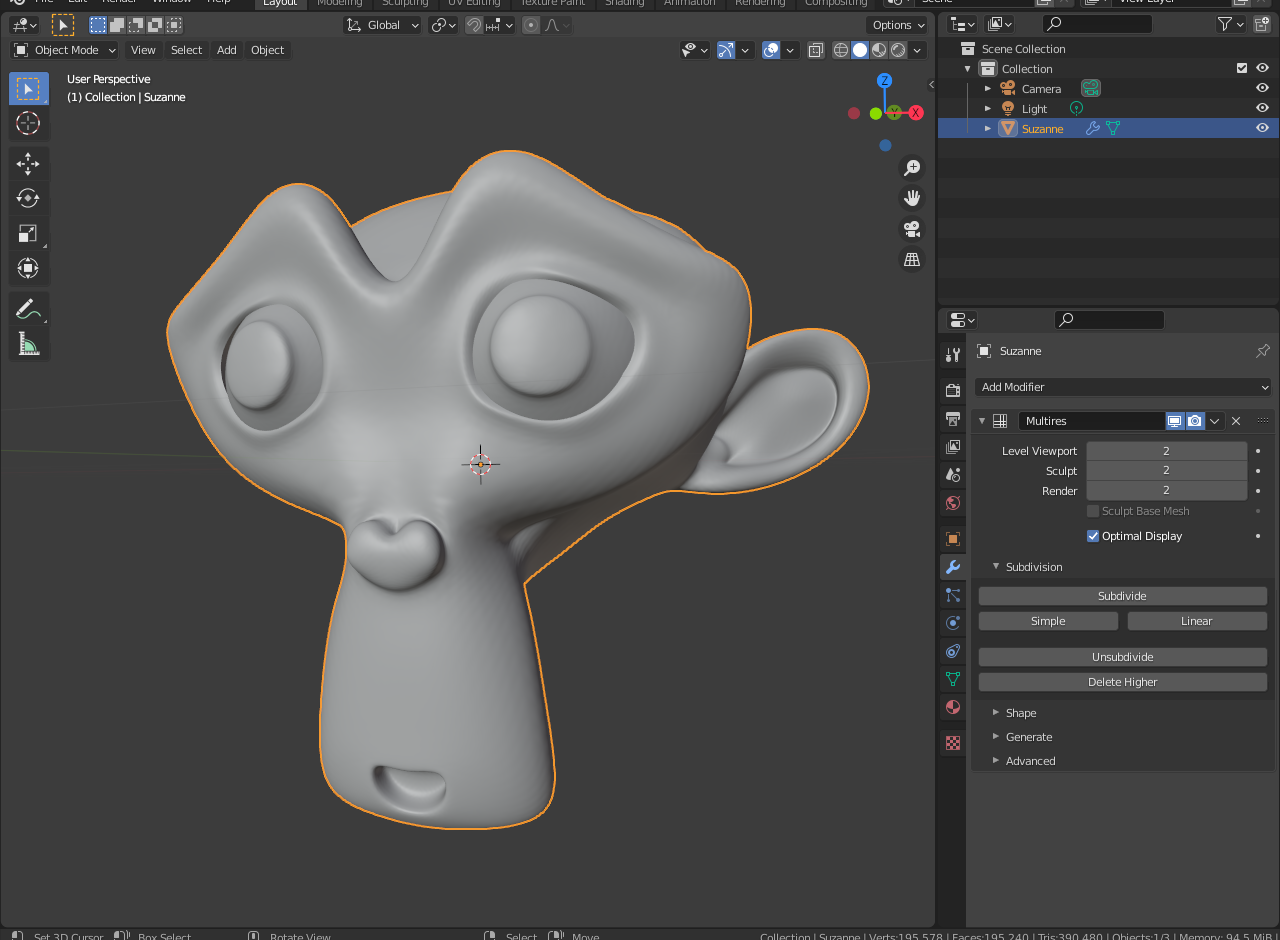
Task: Open the Particles properties tab
Action: [953, 595]
